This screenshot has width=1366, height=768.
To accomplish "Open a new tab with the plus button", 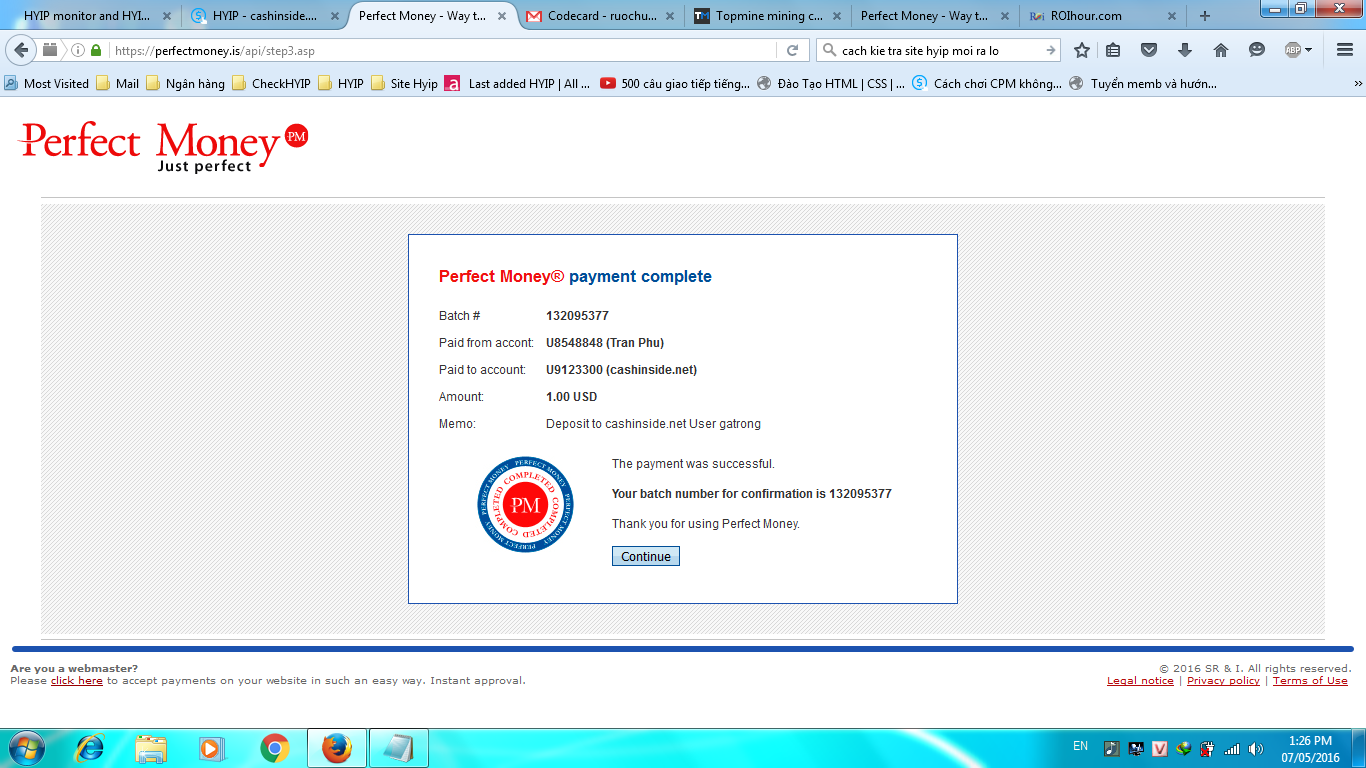I will click(x=1204, y=16).
